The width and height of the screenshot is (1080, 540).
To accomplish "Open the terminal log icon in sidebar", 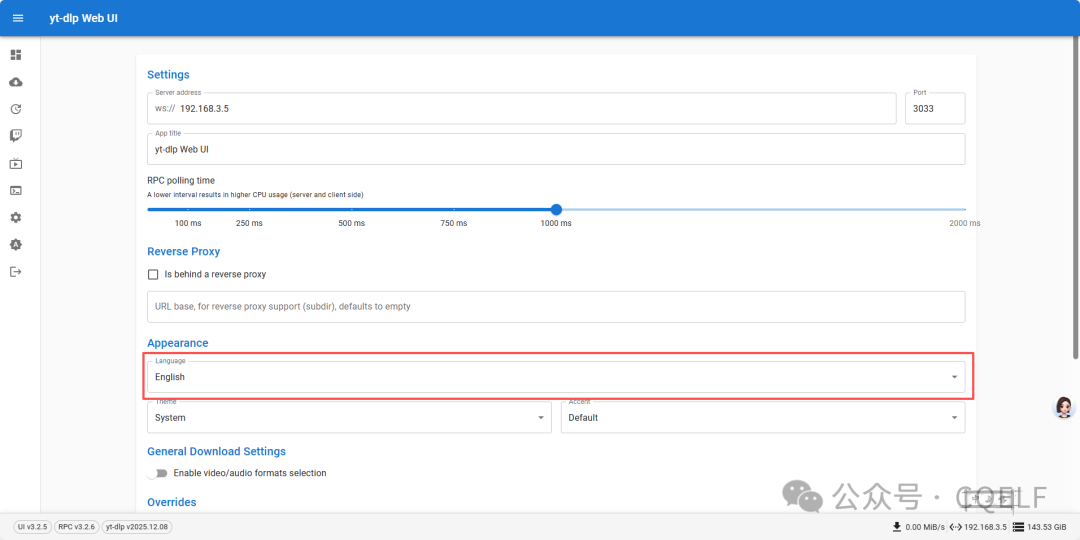I will [16, 190].
